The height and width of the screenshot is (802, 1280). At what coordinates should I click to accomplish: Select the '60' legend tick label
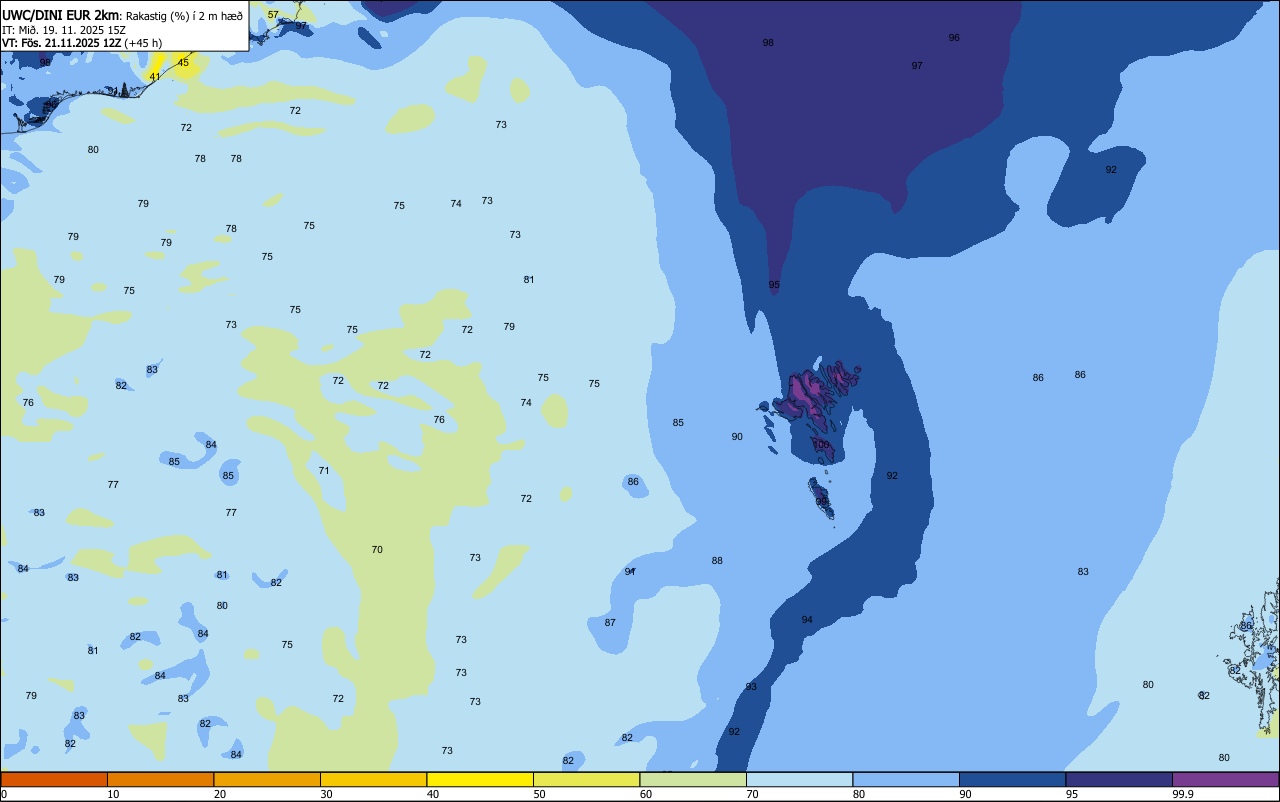(x=646, y=794)
